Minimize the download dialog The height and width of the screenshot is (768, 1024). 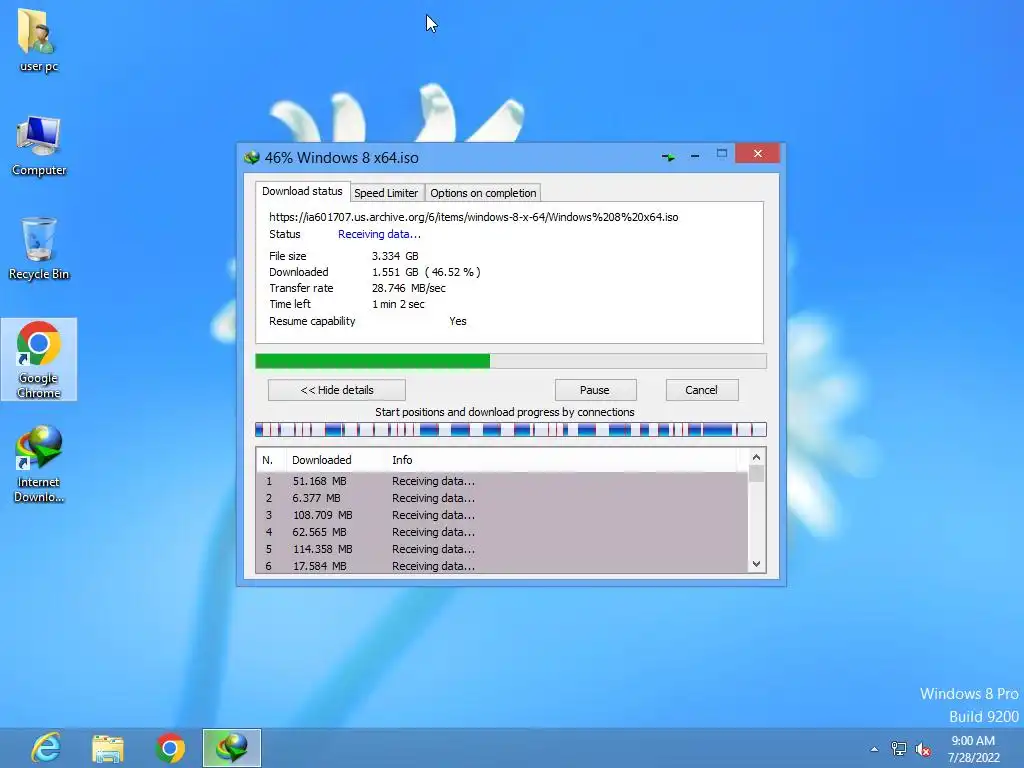(695, 155)
